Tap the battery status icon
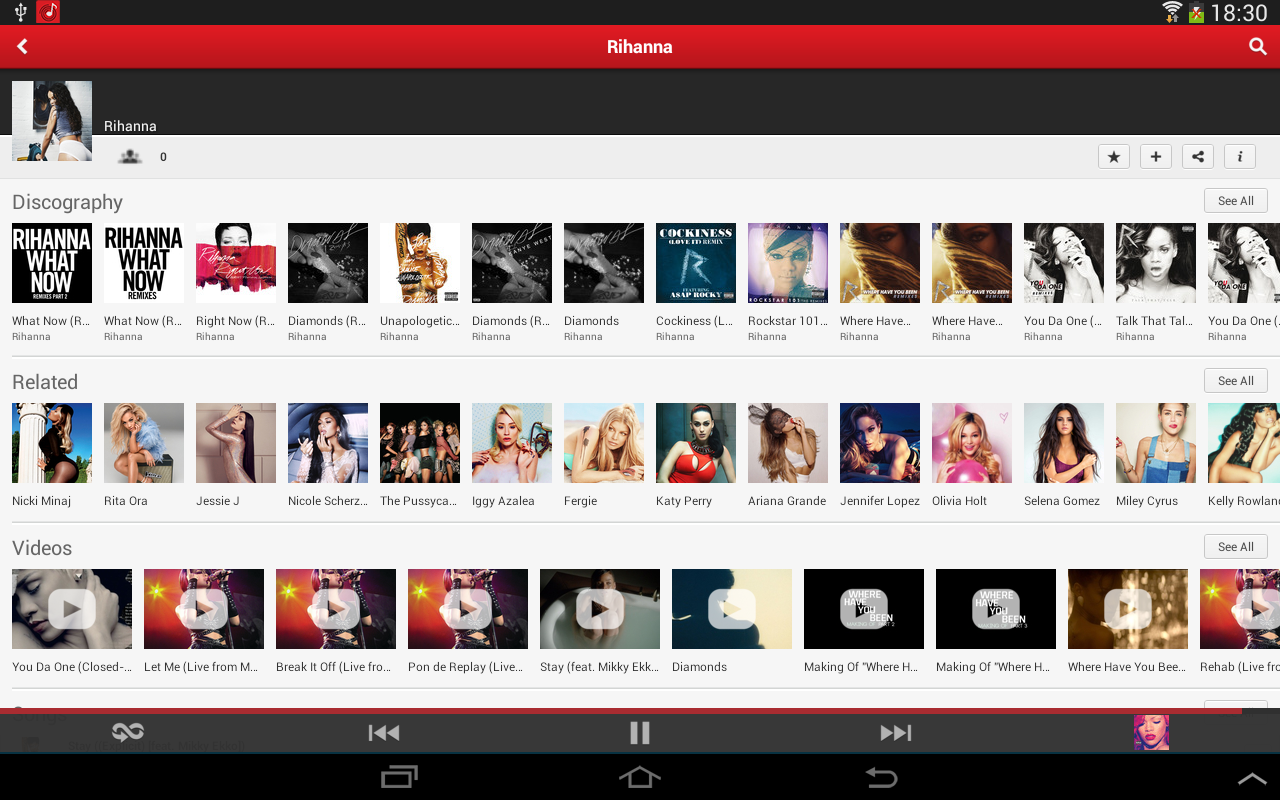The height and width of the screenshot is (800, 1280). [1196, 13]
